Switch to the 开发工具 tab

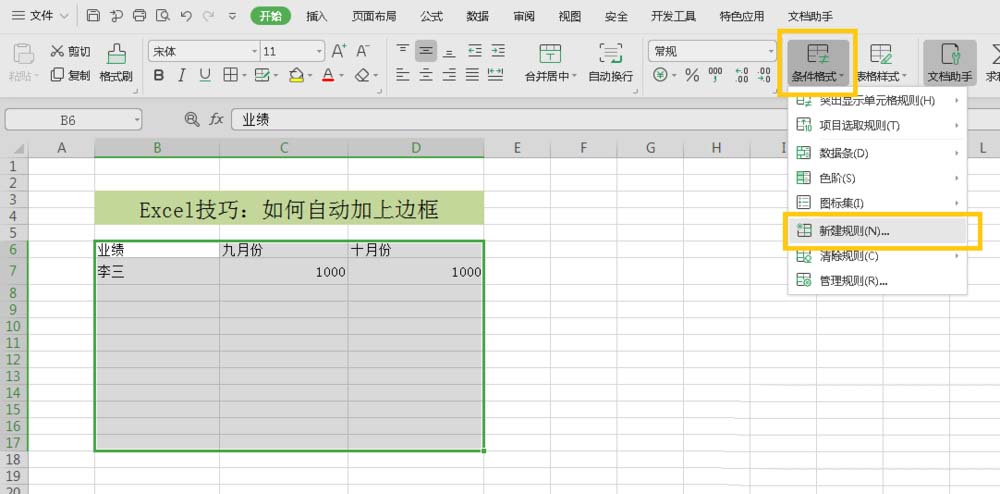tap(673, 17)
